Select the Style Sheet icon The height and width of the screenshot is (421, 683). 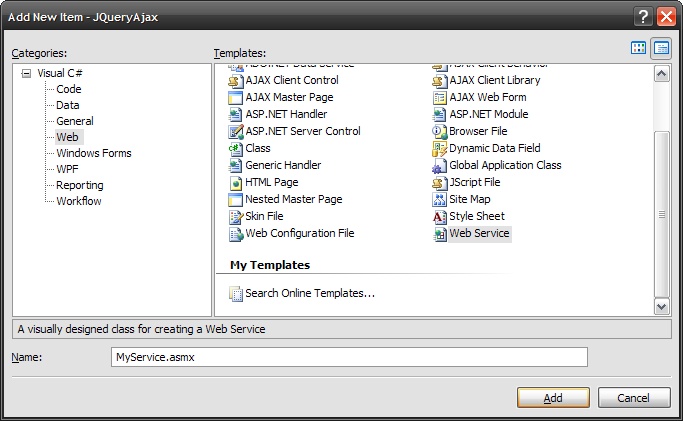click(440, 216)
